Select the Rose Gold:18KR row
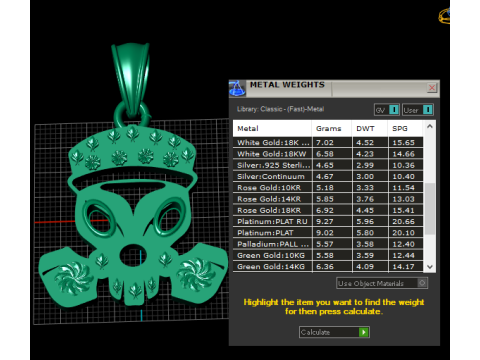Screen dimensions: 480x360 [x=328, y=210]
